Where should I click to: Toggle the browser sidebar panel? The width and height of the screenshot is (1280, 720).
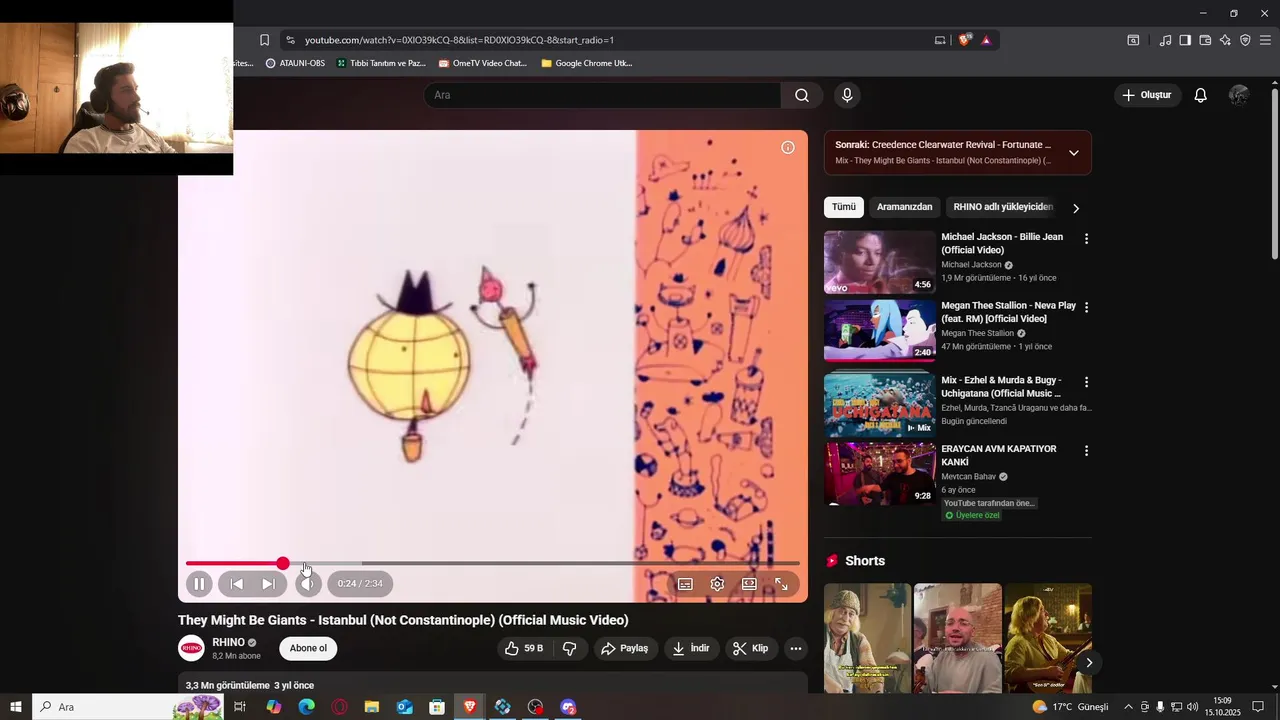pos(1185,40)
